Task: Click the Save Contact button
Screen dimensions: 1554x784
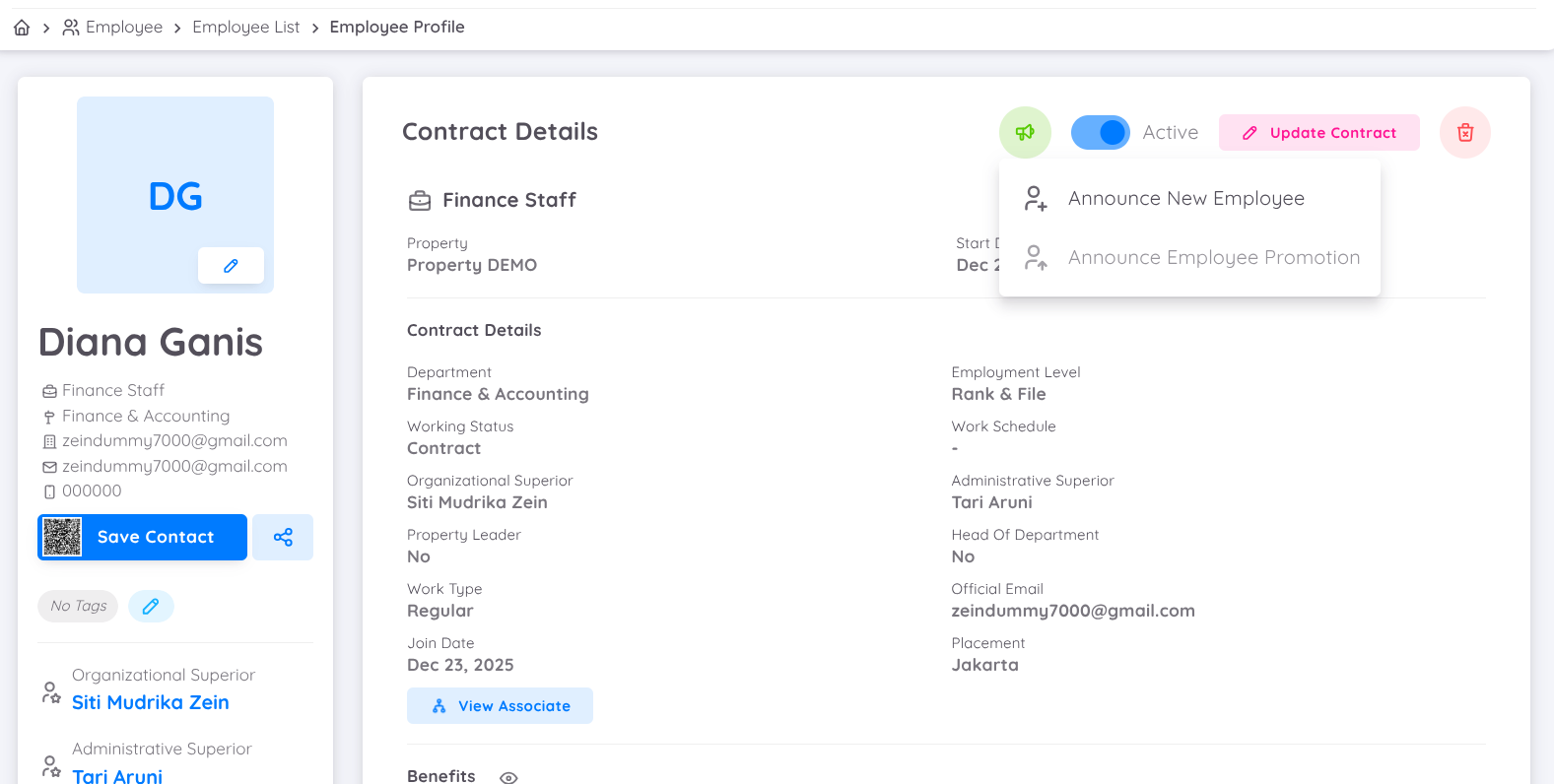Action: coord(155,537)
